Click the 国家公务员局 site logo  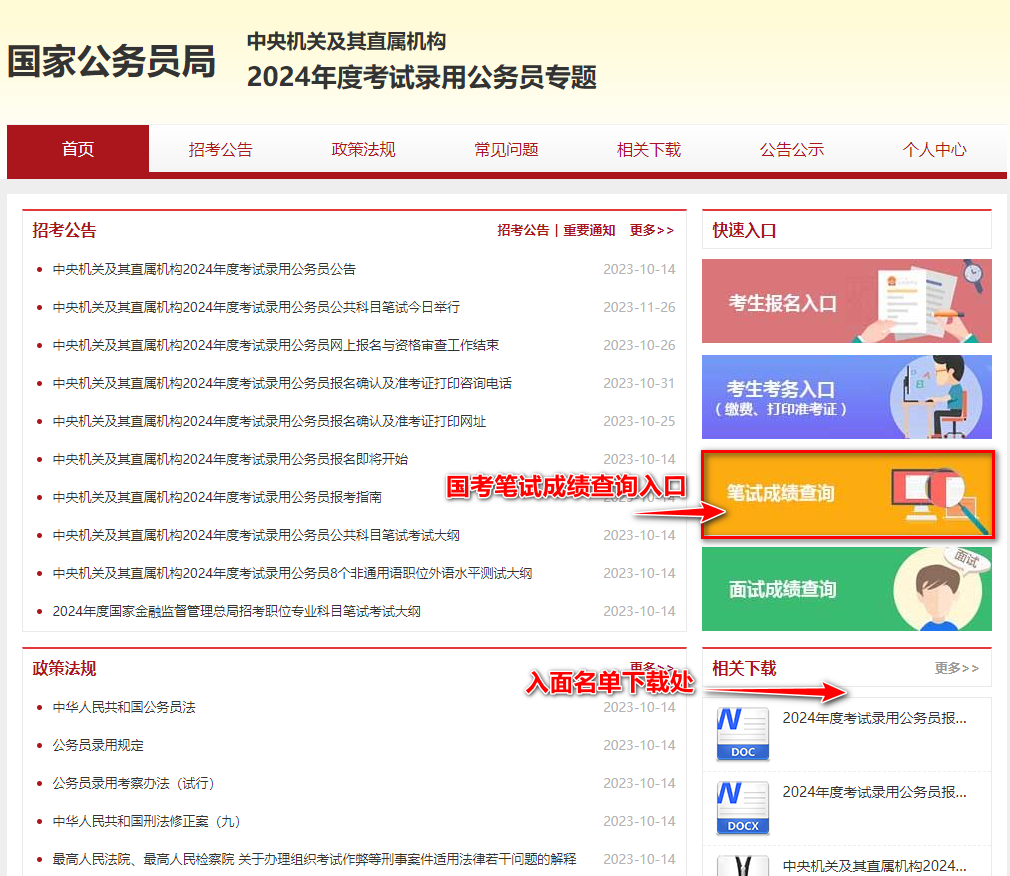click(111, 62)
